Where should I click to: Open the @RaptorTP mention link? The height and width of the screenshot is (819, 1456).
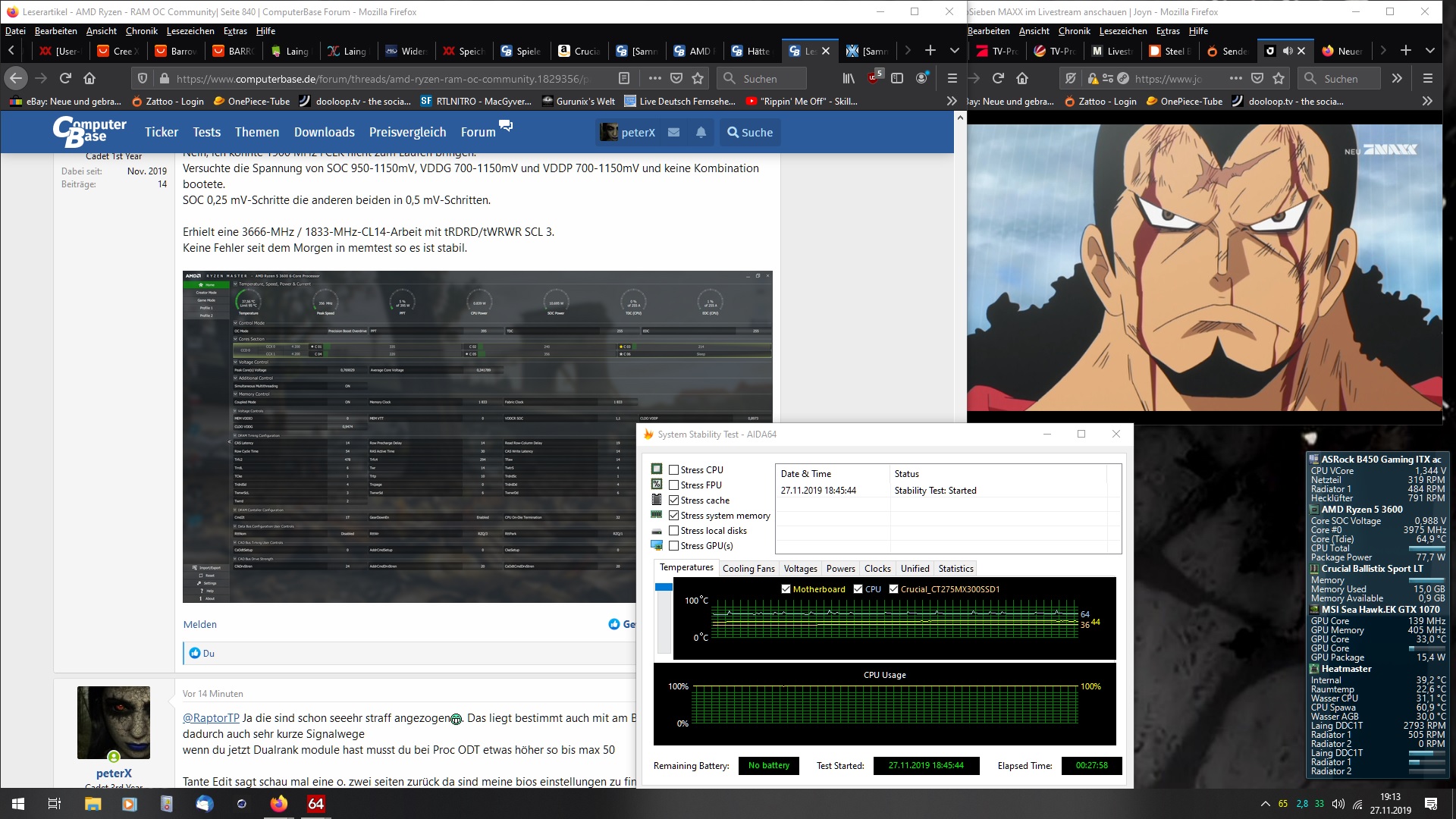211,717
